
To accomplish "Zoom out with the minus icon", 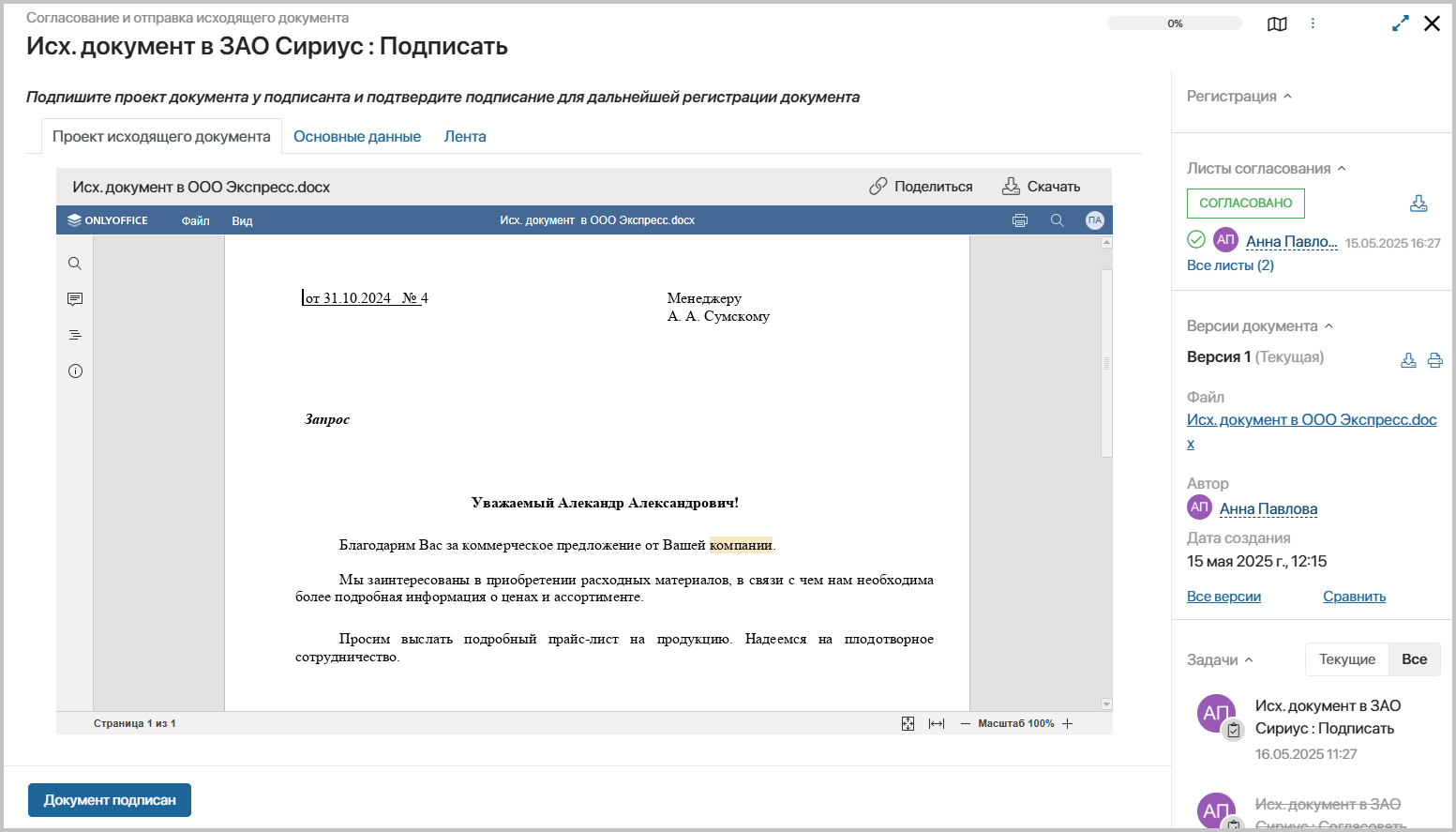I will (x=966, y=724).
